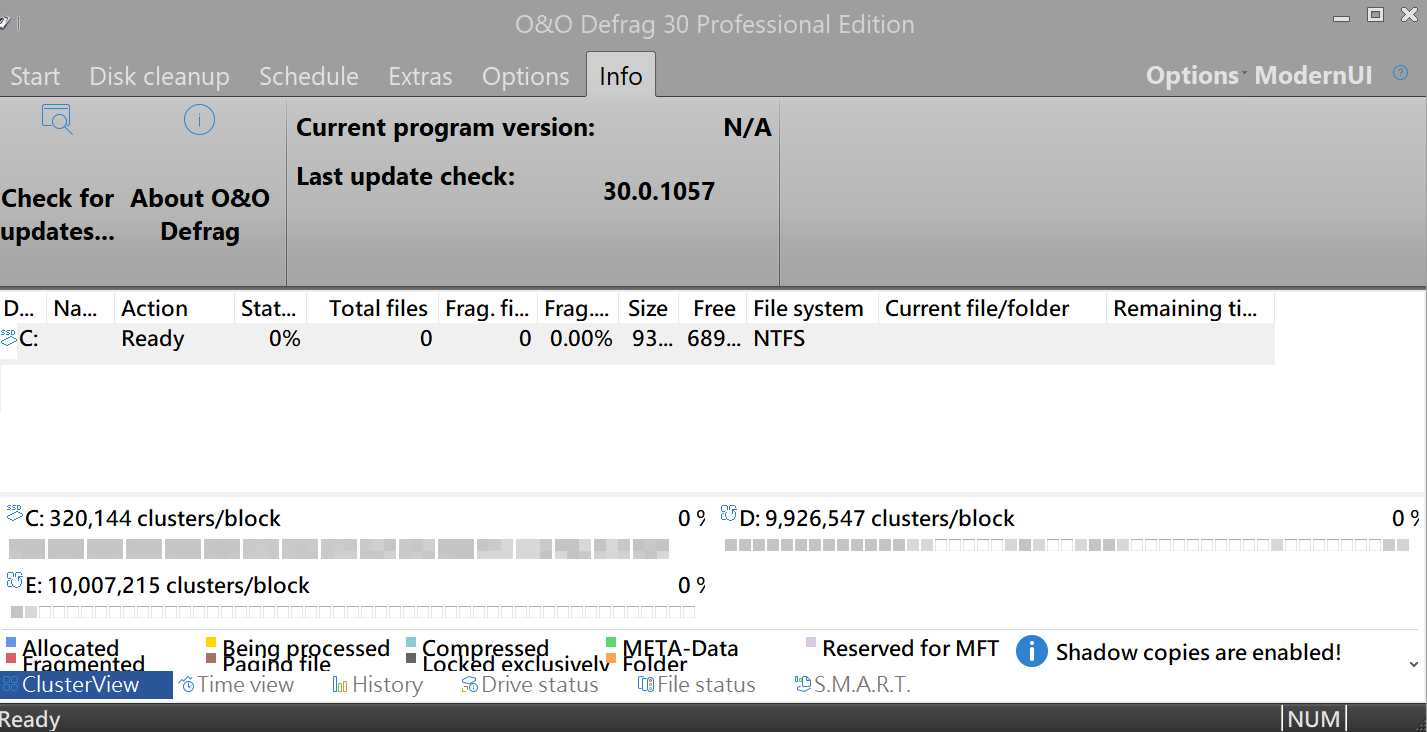
Task: Select the C: drive row in list
Action: (152, 339)
